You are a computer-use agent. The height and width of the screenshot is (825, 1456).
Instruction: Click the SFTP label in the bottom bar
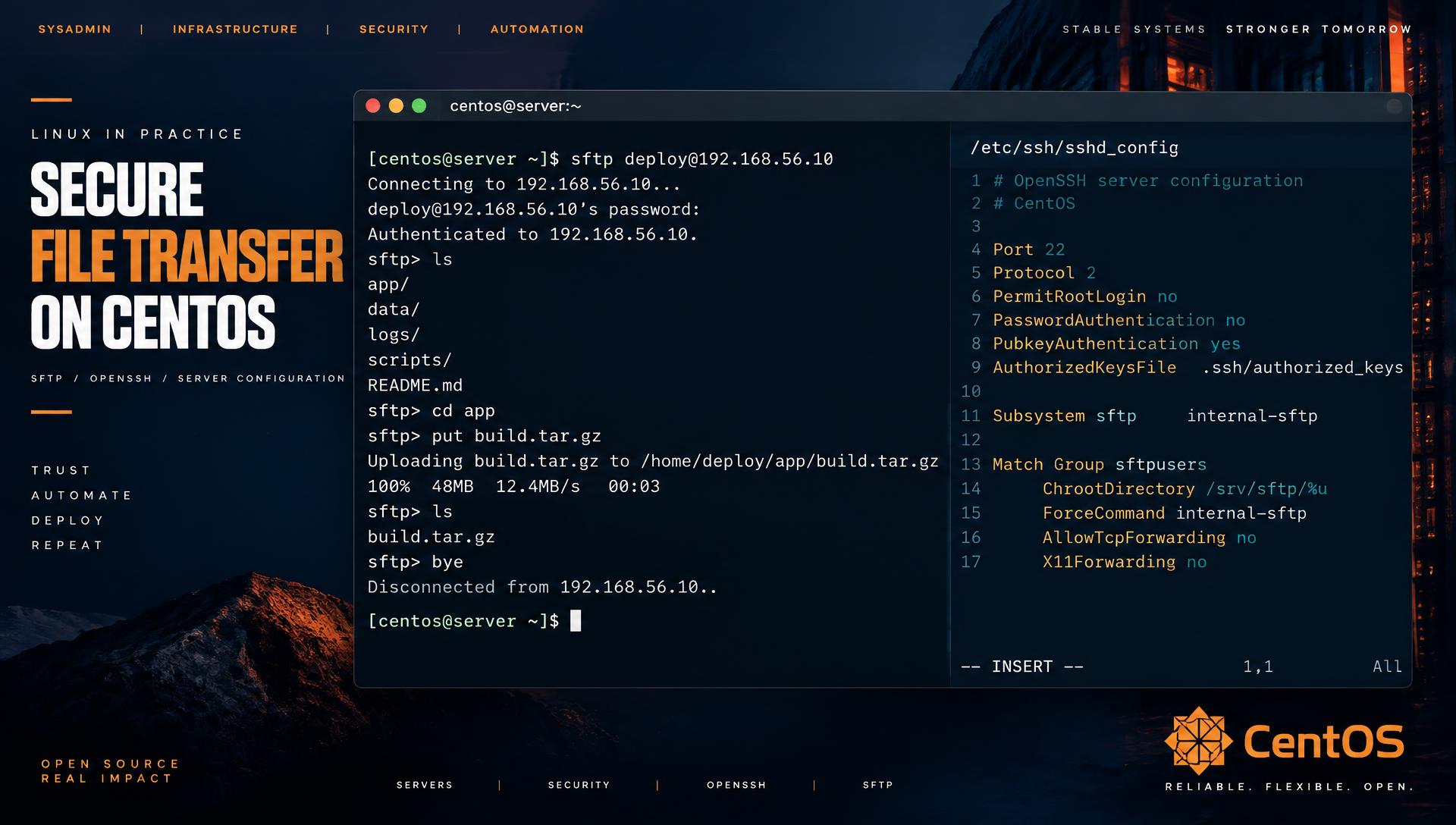pos(878,785)
